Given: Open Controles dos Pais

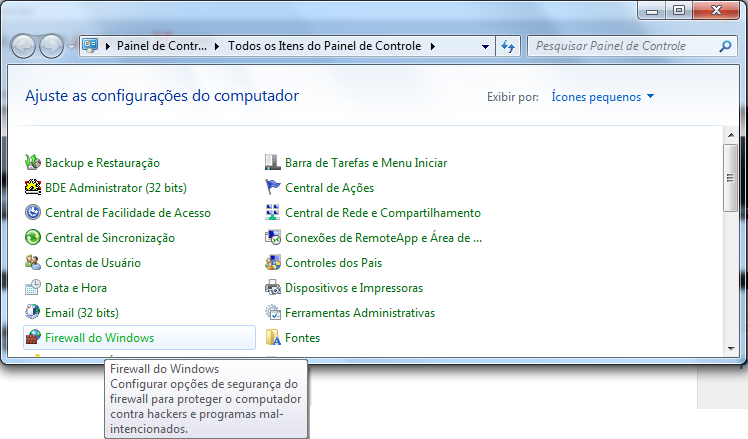Looking at the screenshot, I should pyautogui.click(x=333, y=262).
